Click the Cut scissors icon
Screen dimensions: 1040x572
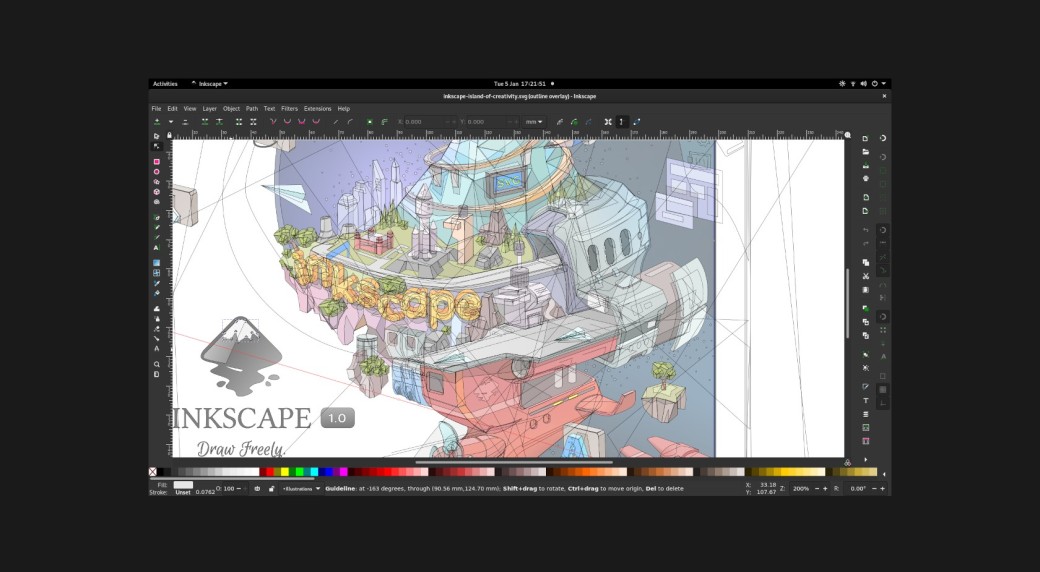coord(866,276)
